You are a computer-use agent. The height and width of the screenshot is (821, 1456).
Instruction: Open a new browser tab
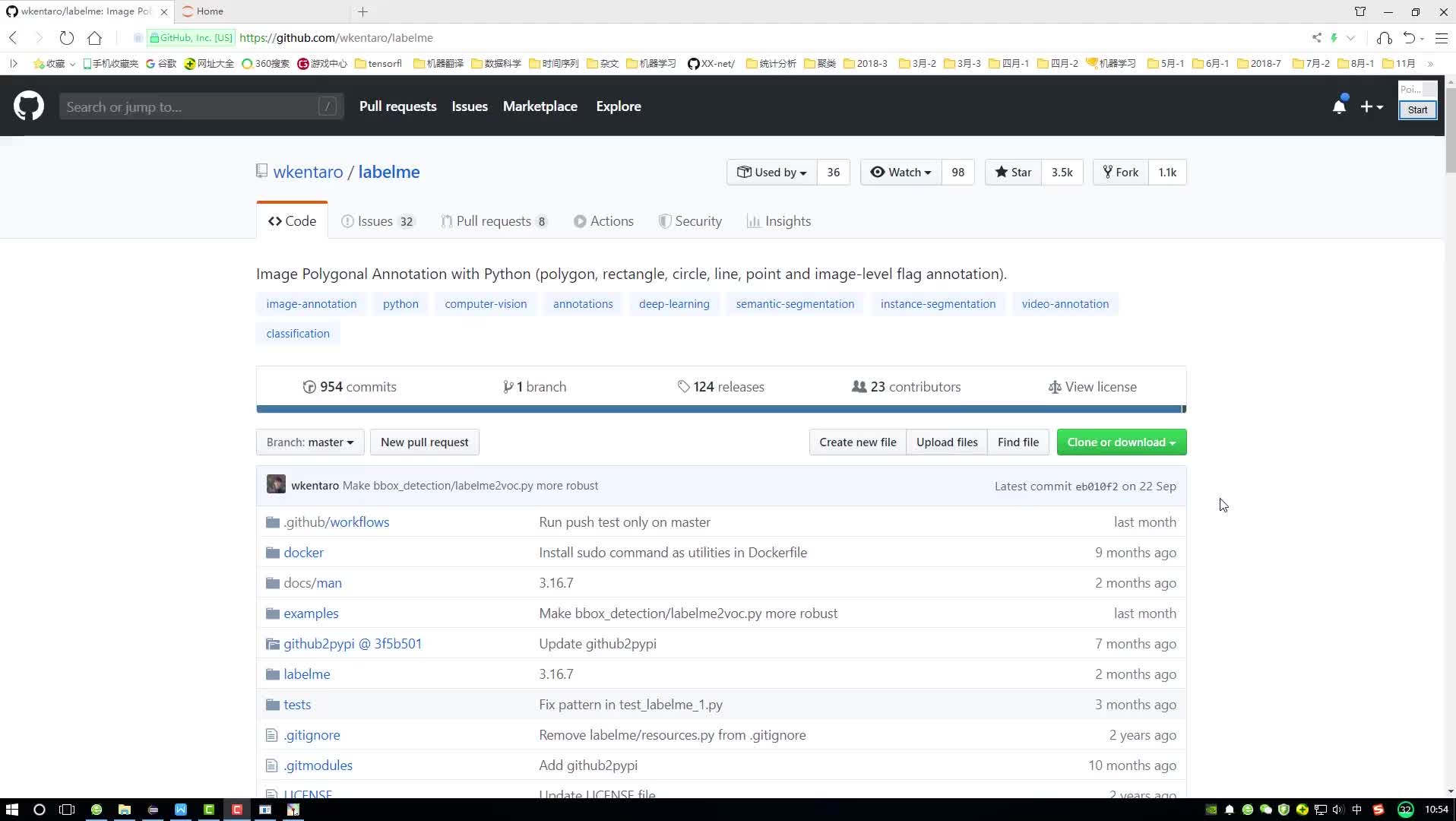[x=362, y=11]
